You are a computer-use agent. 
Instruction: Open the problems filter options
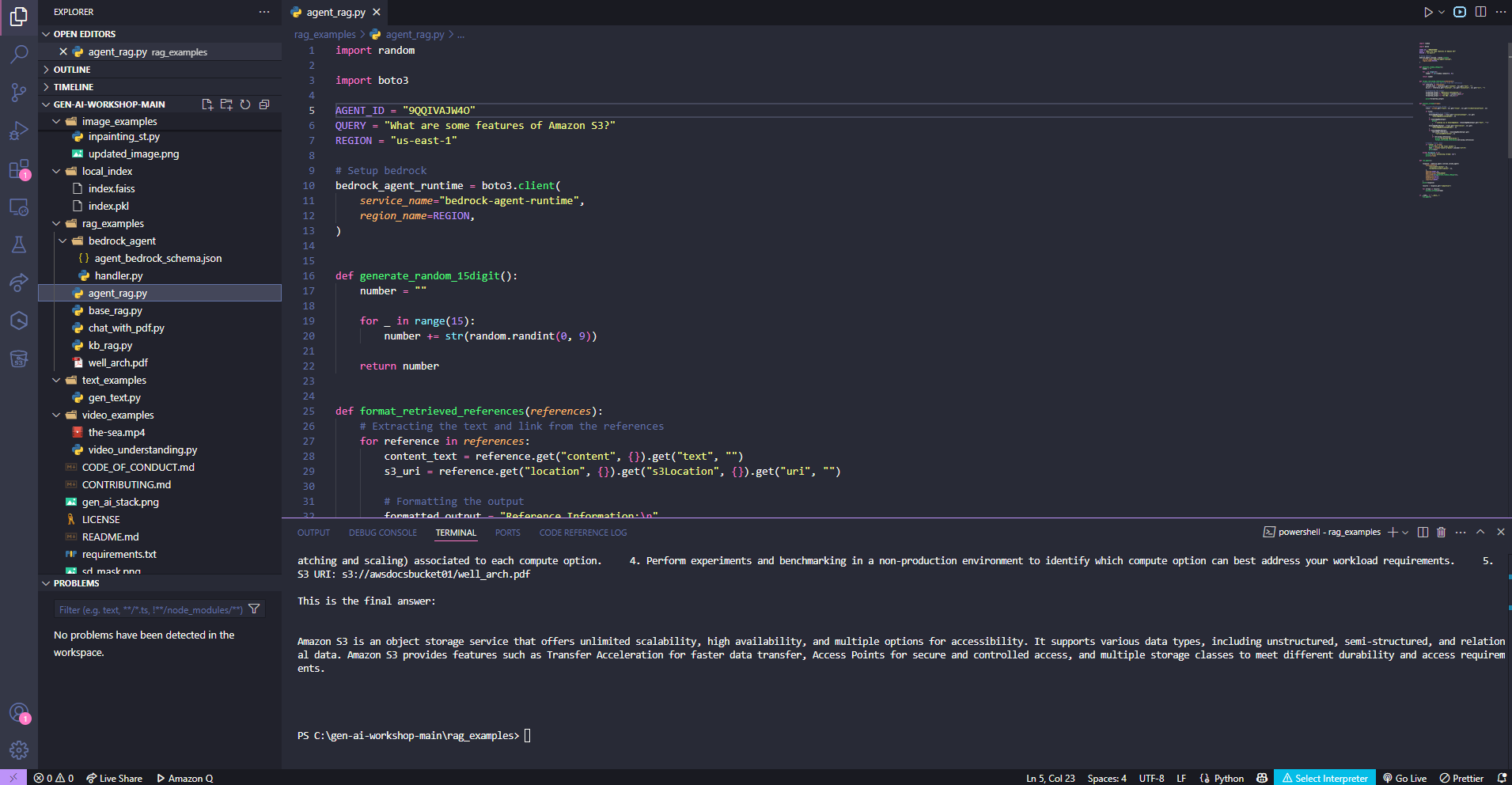(254, 609)
